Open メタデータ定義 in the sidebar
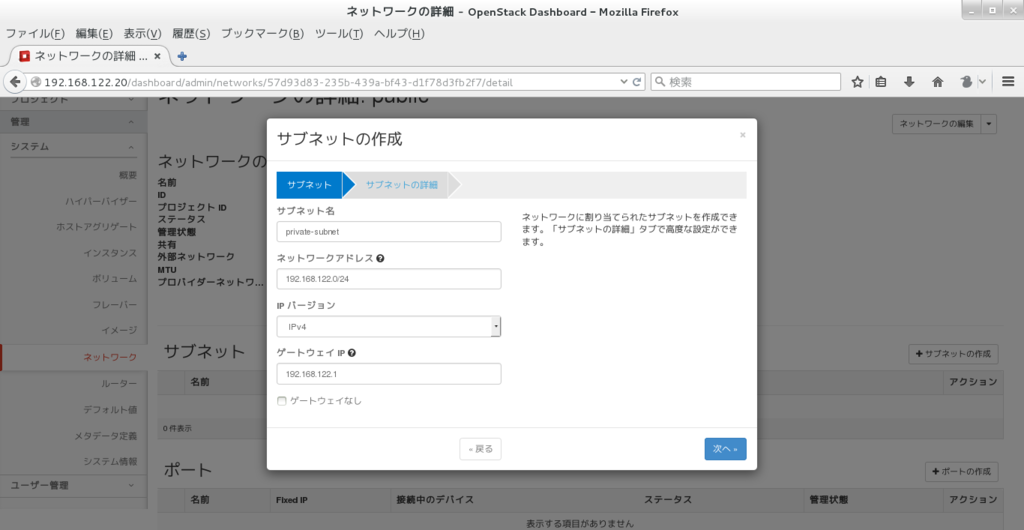The height and width of the screenshot is (530, 1024). 106,436
